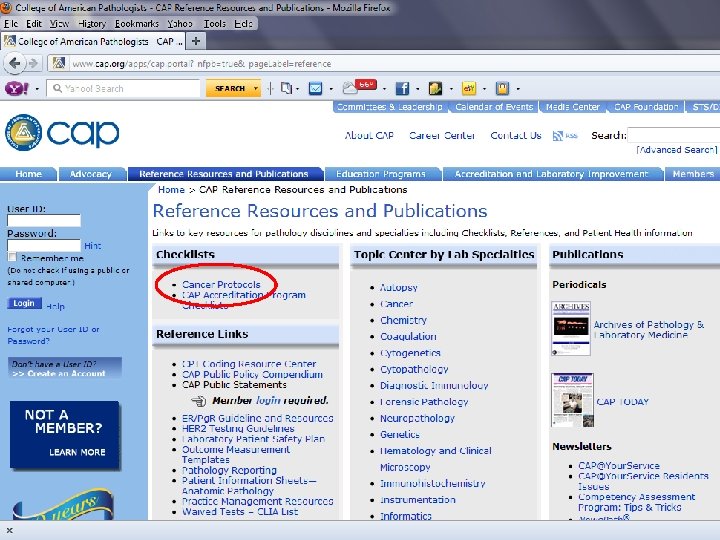Open the dropdown next to mail icon
This screenshot has height=540, width=720.
[x=331, y=89]
